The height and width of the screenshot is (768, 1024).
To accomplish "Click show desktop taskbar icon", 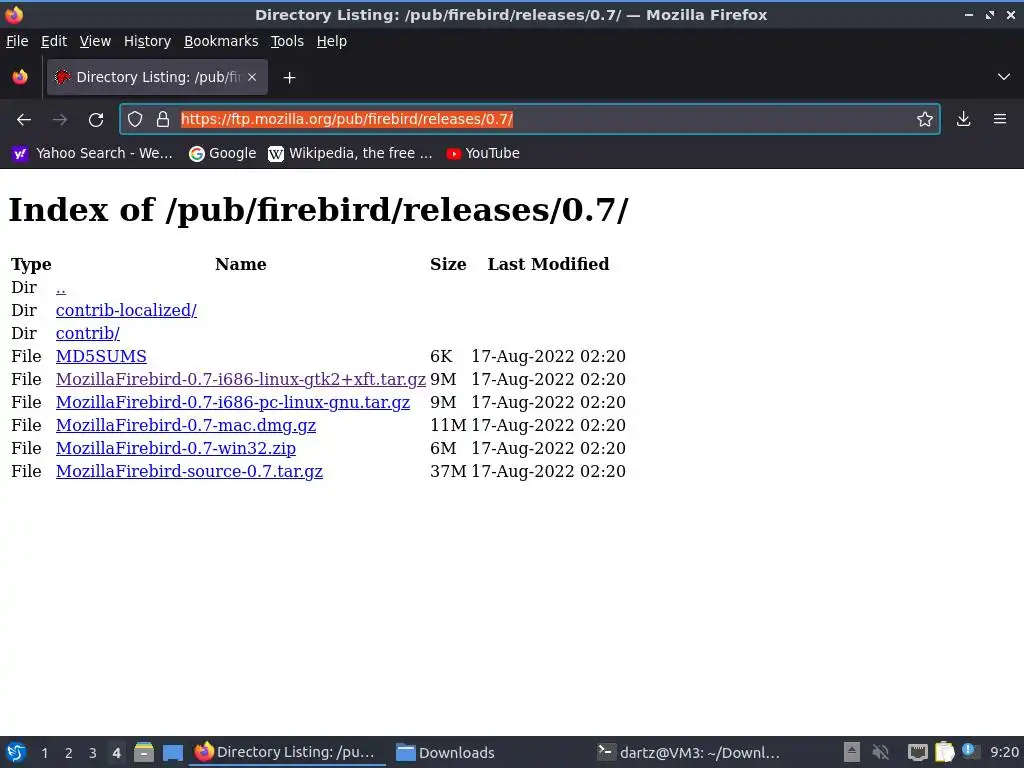I will pos(172,752).
